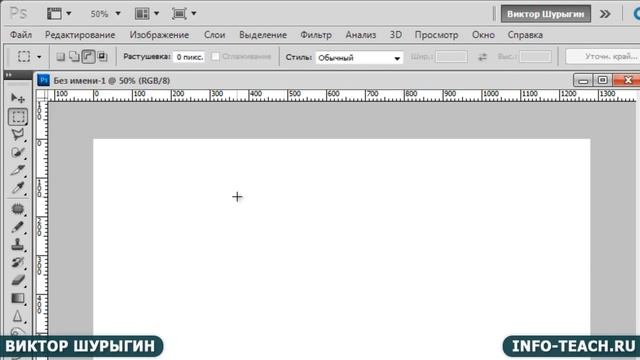
Task: Open the Фильтр menu
Action: (x=316, y=35)
